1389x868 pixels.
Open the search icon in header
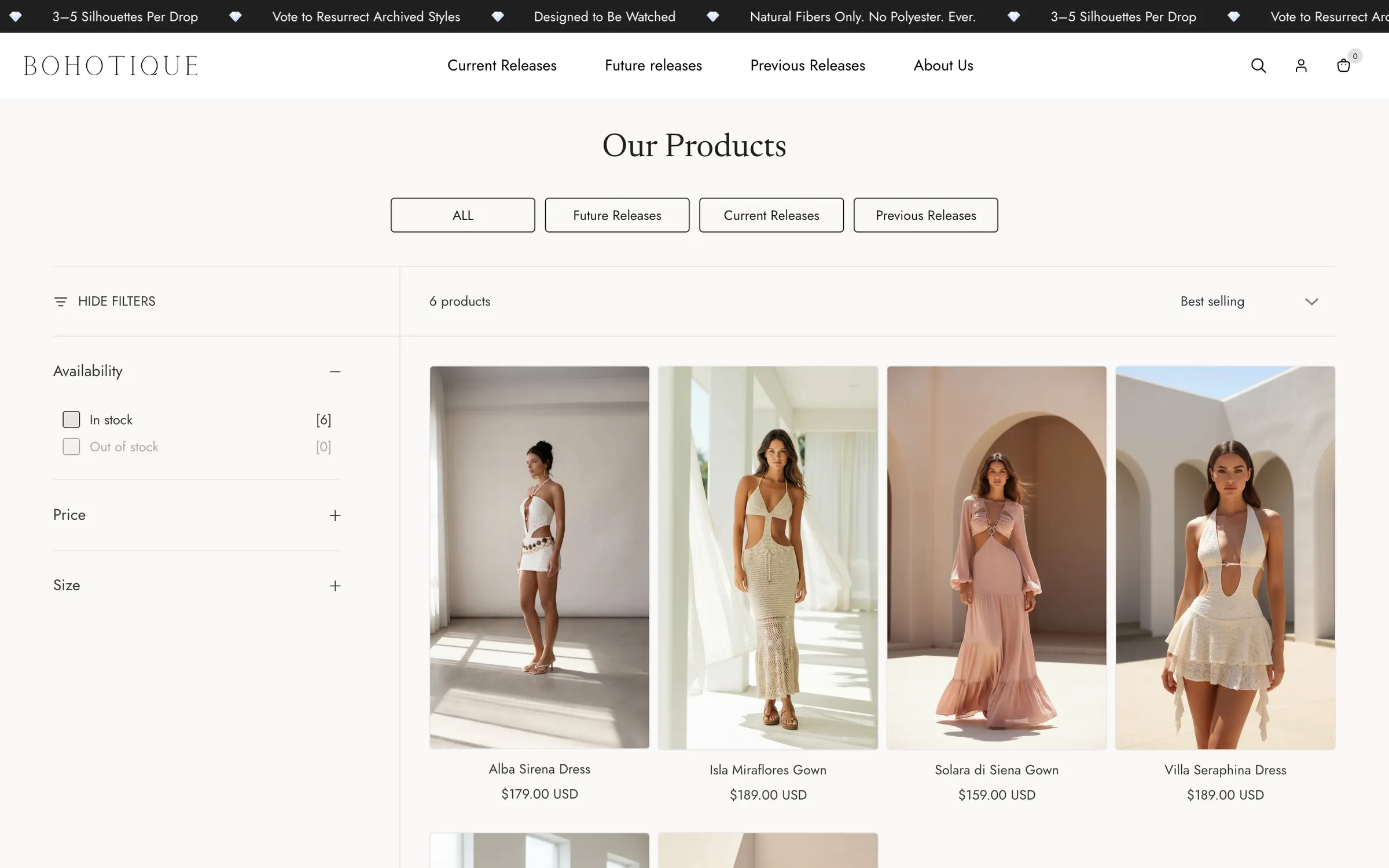coord(1258,65)
